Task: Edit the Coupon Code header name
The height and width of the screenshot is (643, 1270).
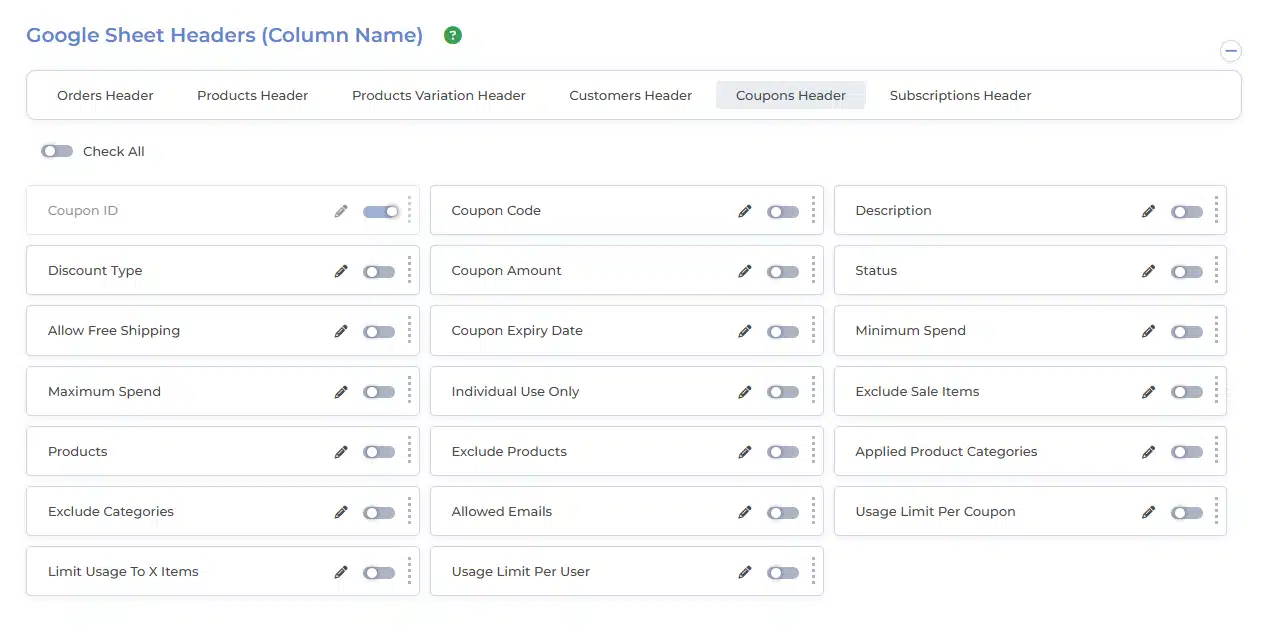Action: (744, 211)
